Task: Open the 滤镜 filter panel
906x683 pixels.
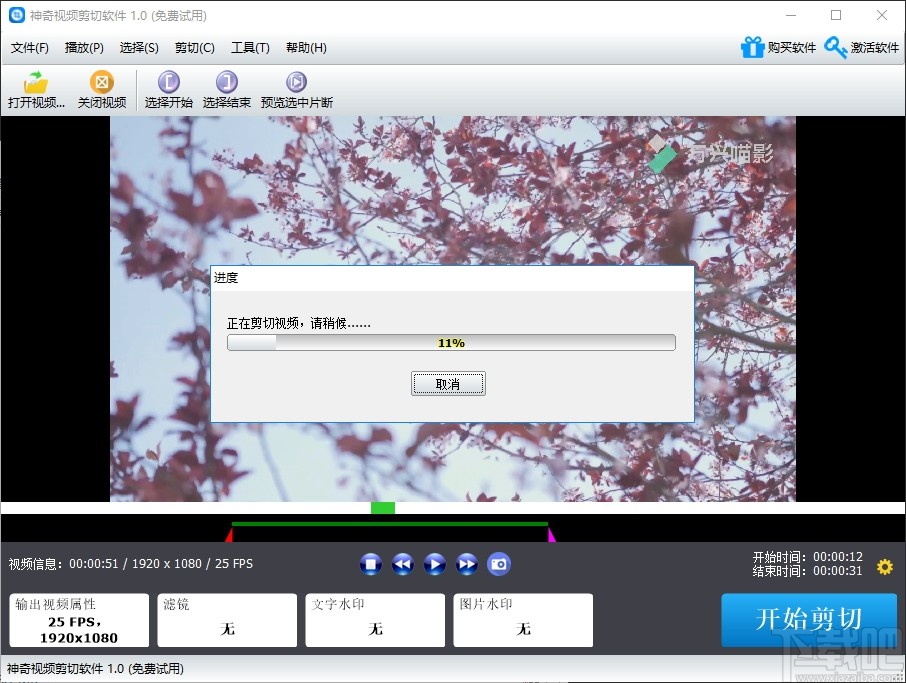Action: tap(227, 620)
